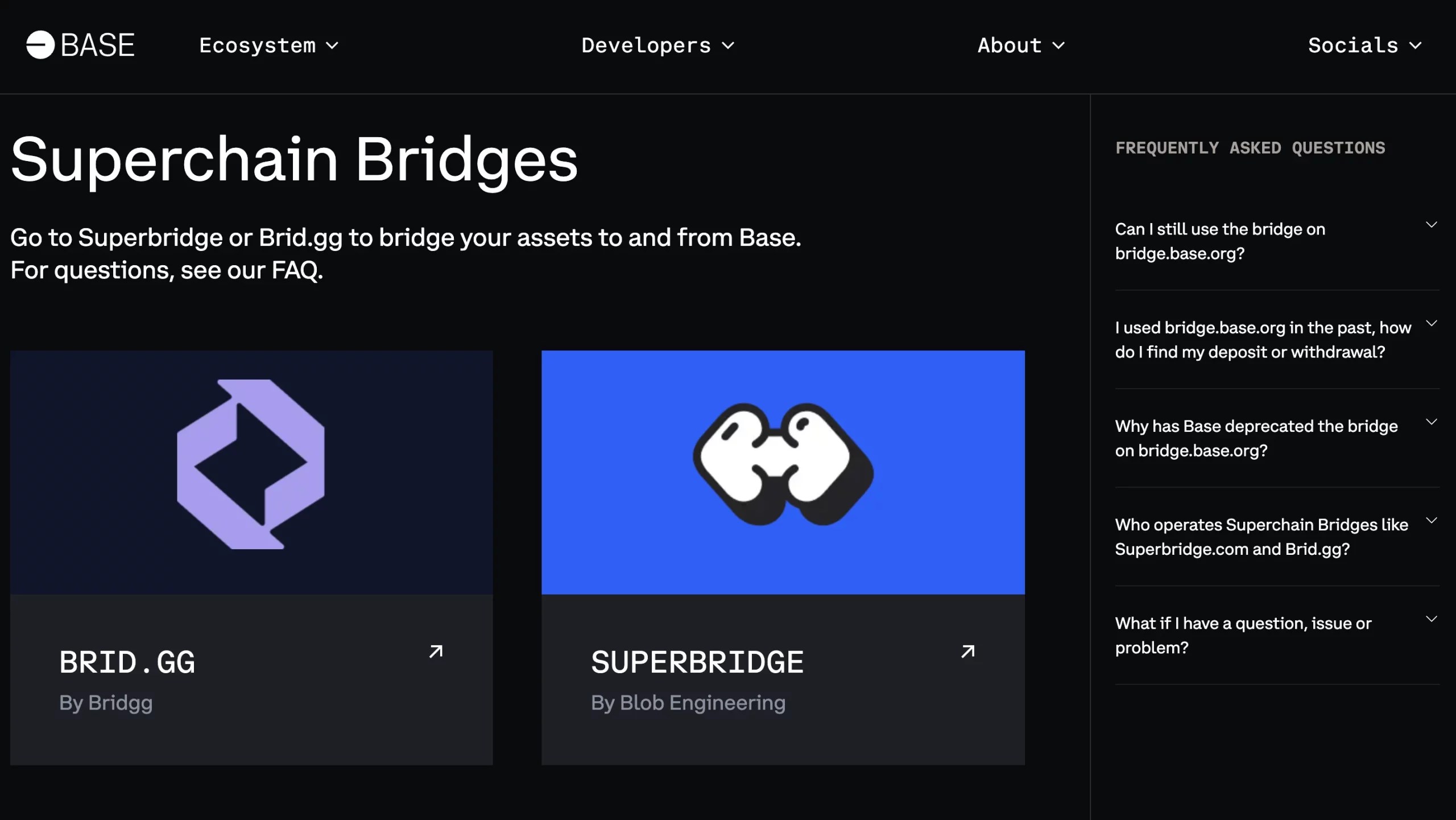Screen dimensions: 1456x820
Task: Click the SUPERBRIDGE card title
Action: 697,661
